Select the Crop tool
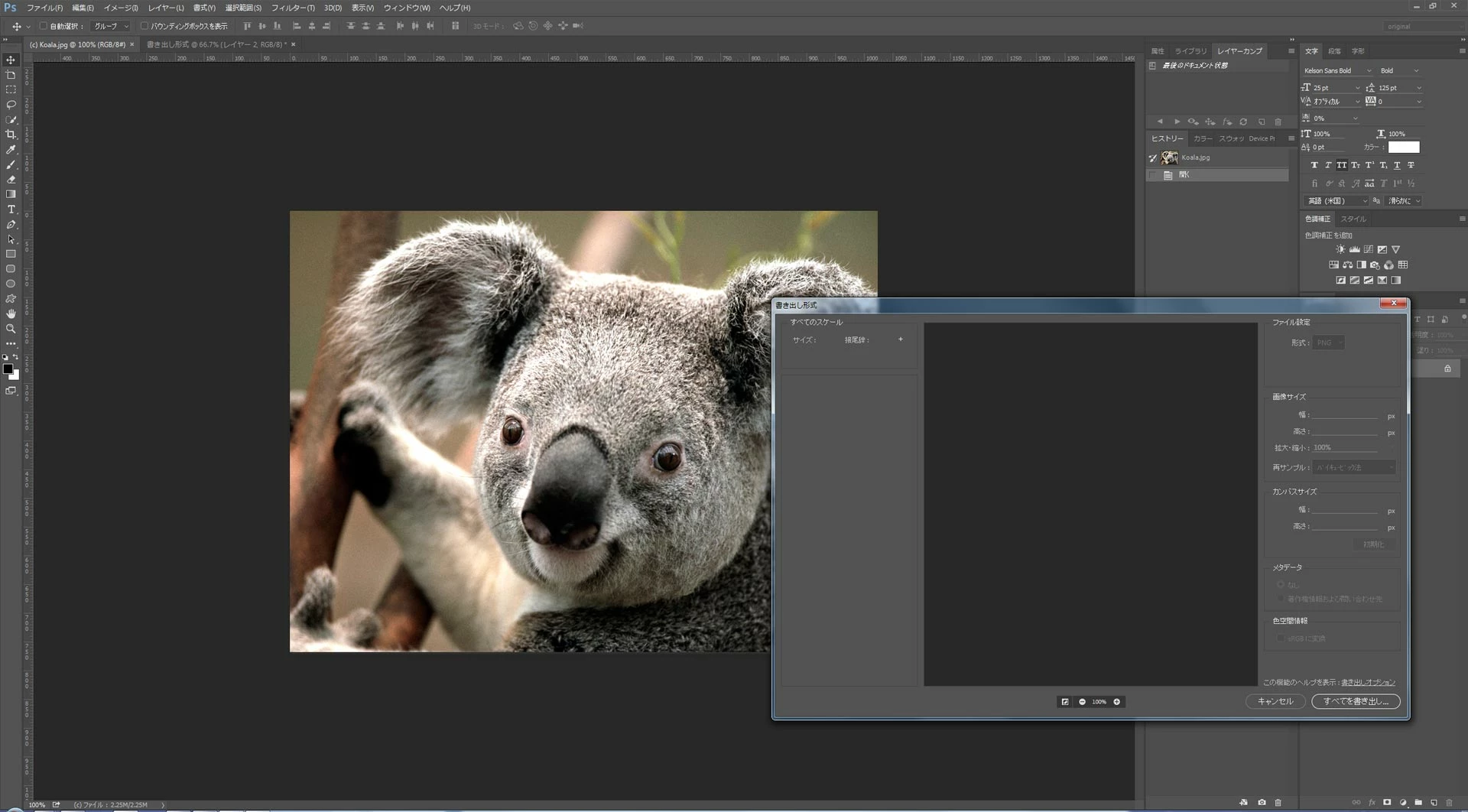Viewport: 1468px width, 812px height. point(11,135)
